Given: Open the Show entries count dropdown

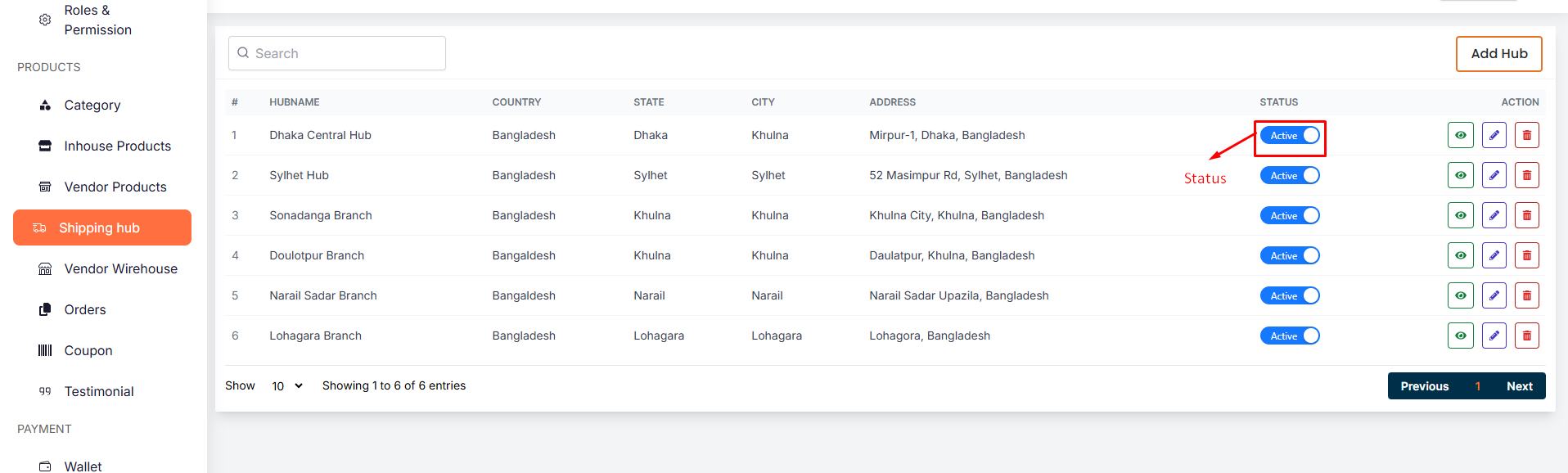Looking at the screenshot, I should coord(286,386).
